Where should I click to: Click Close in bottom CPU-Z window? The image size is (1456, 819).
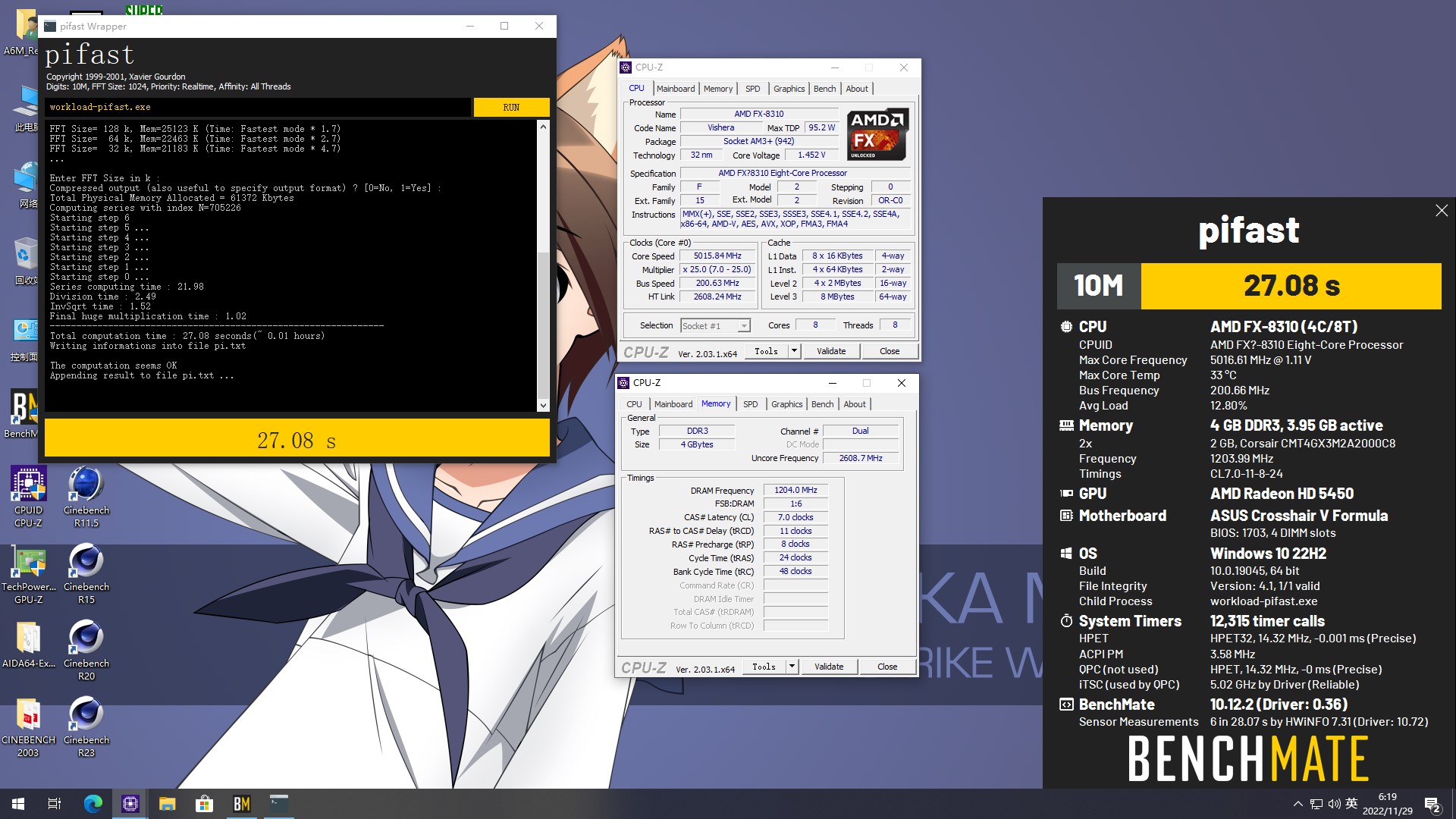(x=887, y=667)
